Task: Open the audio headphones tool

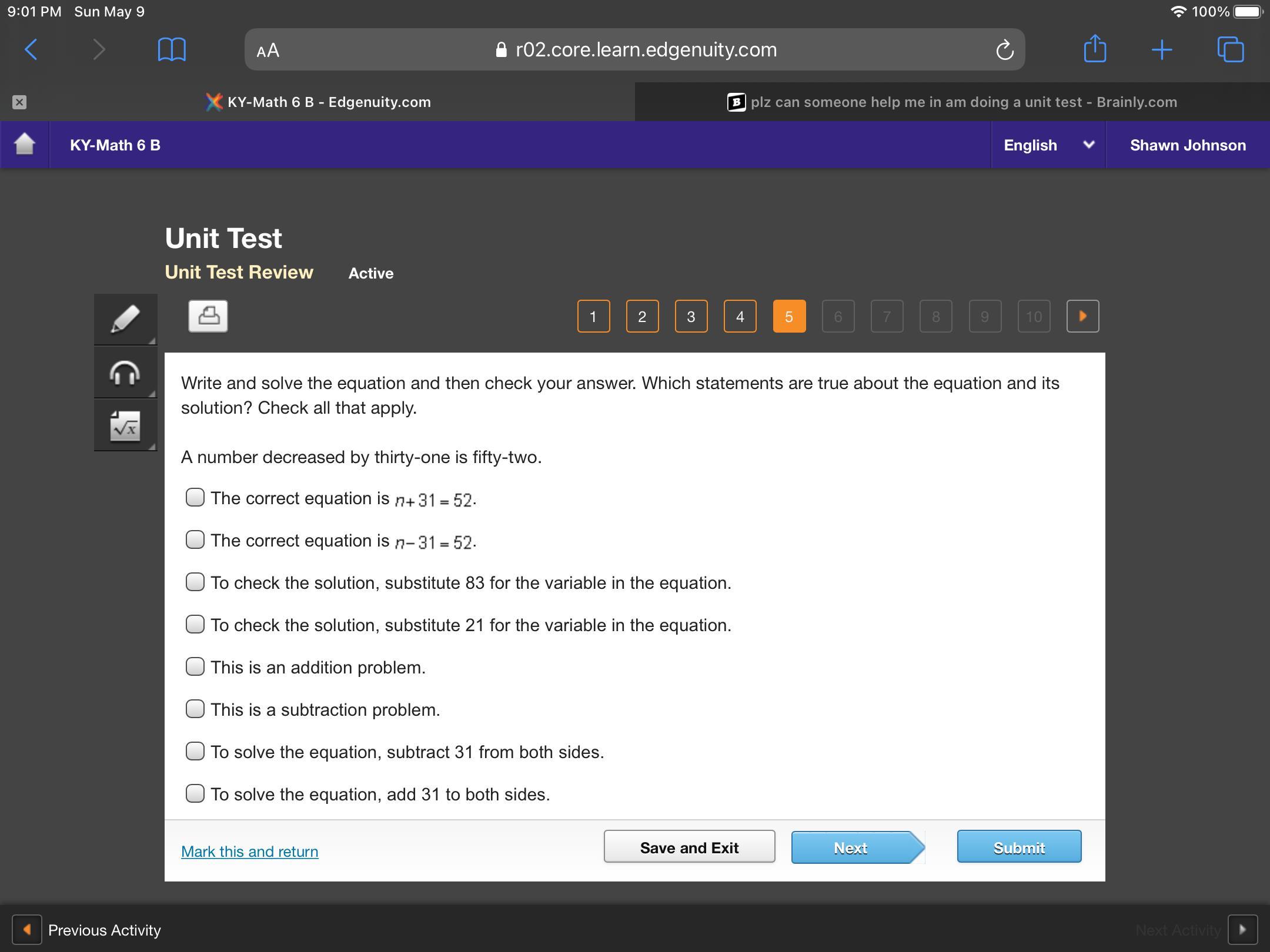Action: click(125, 373)
